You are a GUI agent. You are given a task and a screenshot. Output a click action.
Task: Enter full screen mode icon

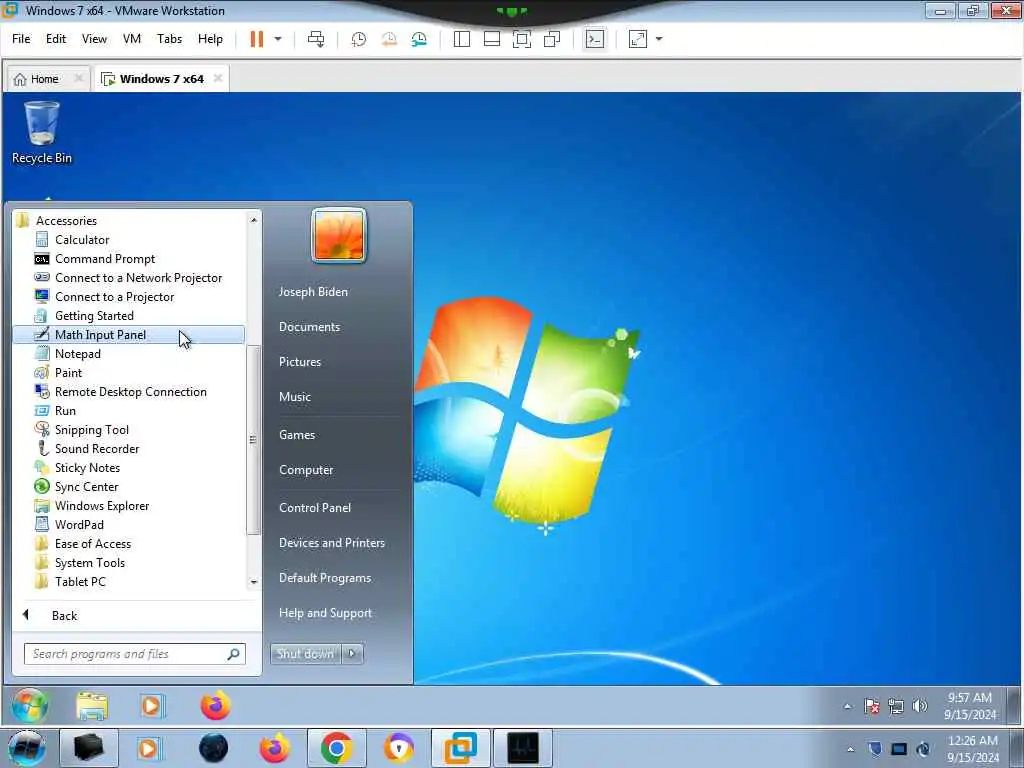click(522, 39)
